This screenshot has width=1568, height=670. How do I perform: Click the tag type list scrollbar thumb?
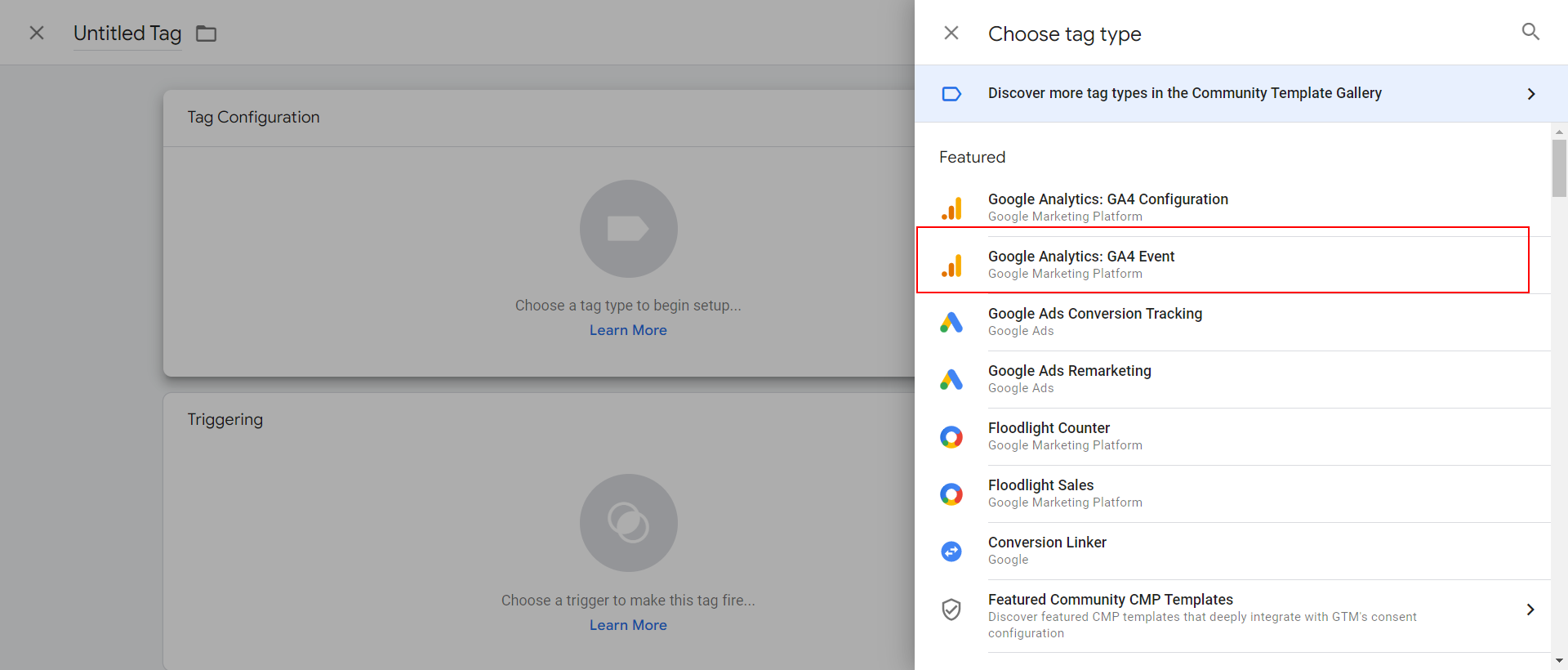[x=1559, y=168]
